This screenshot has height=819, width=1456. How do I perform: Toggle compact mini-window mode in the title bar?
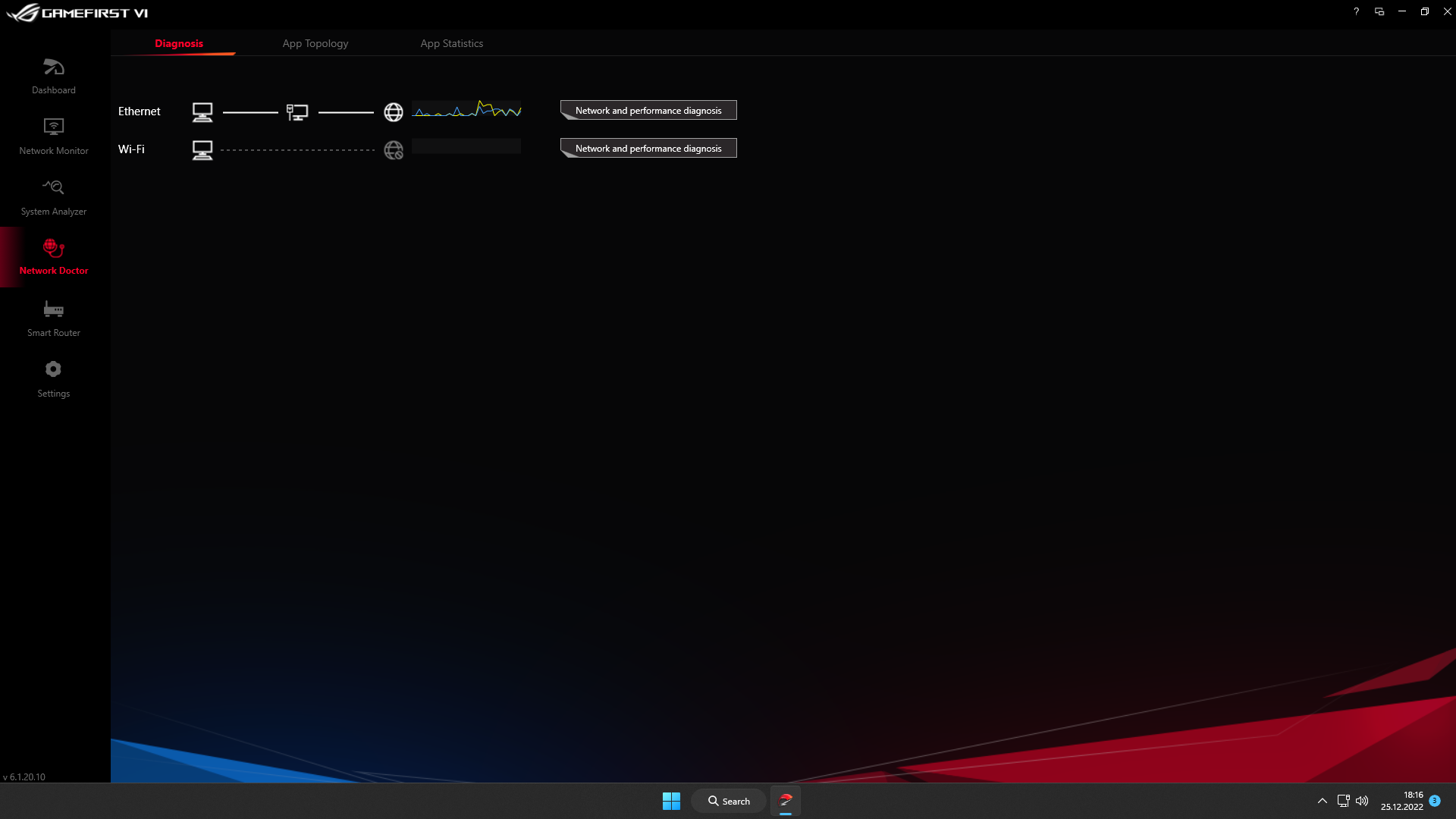coord(1379,11)
